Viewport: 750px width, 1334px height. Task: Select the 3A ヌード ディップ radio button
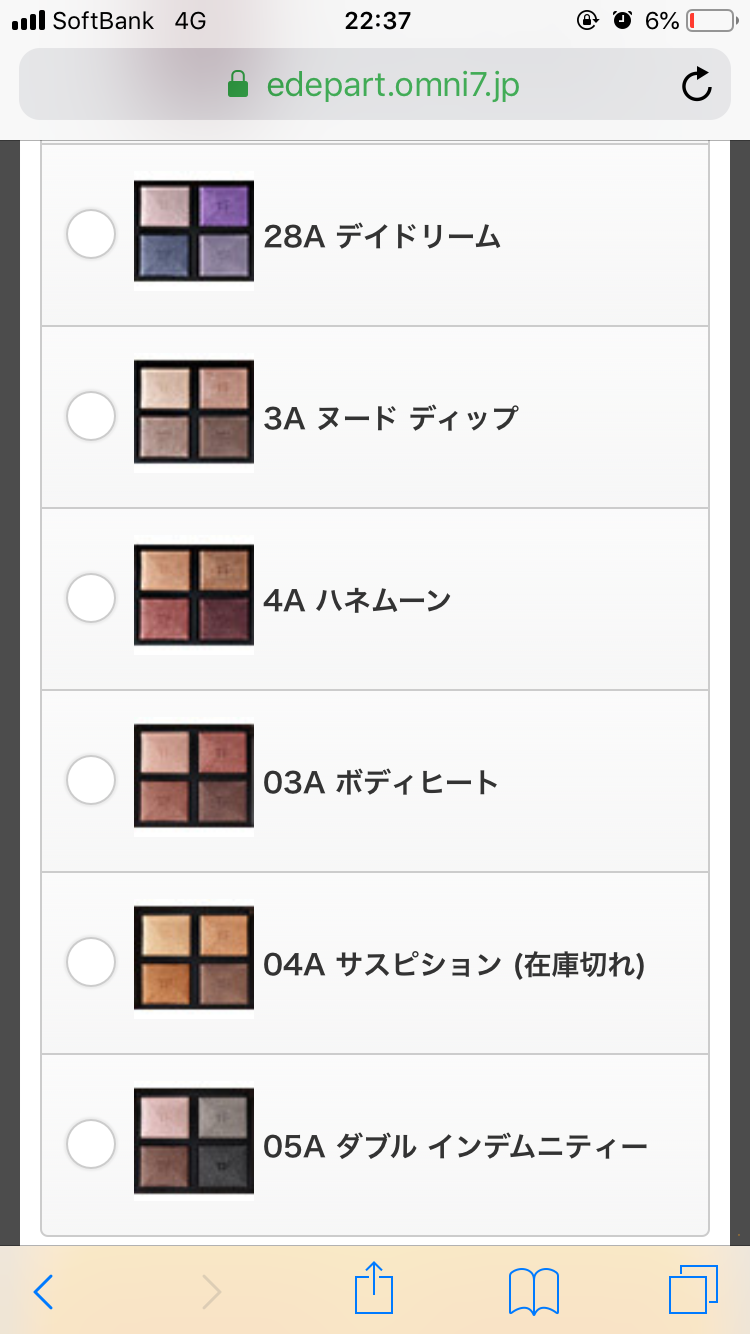tap(91, 415)
